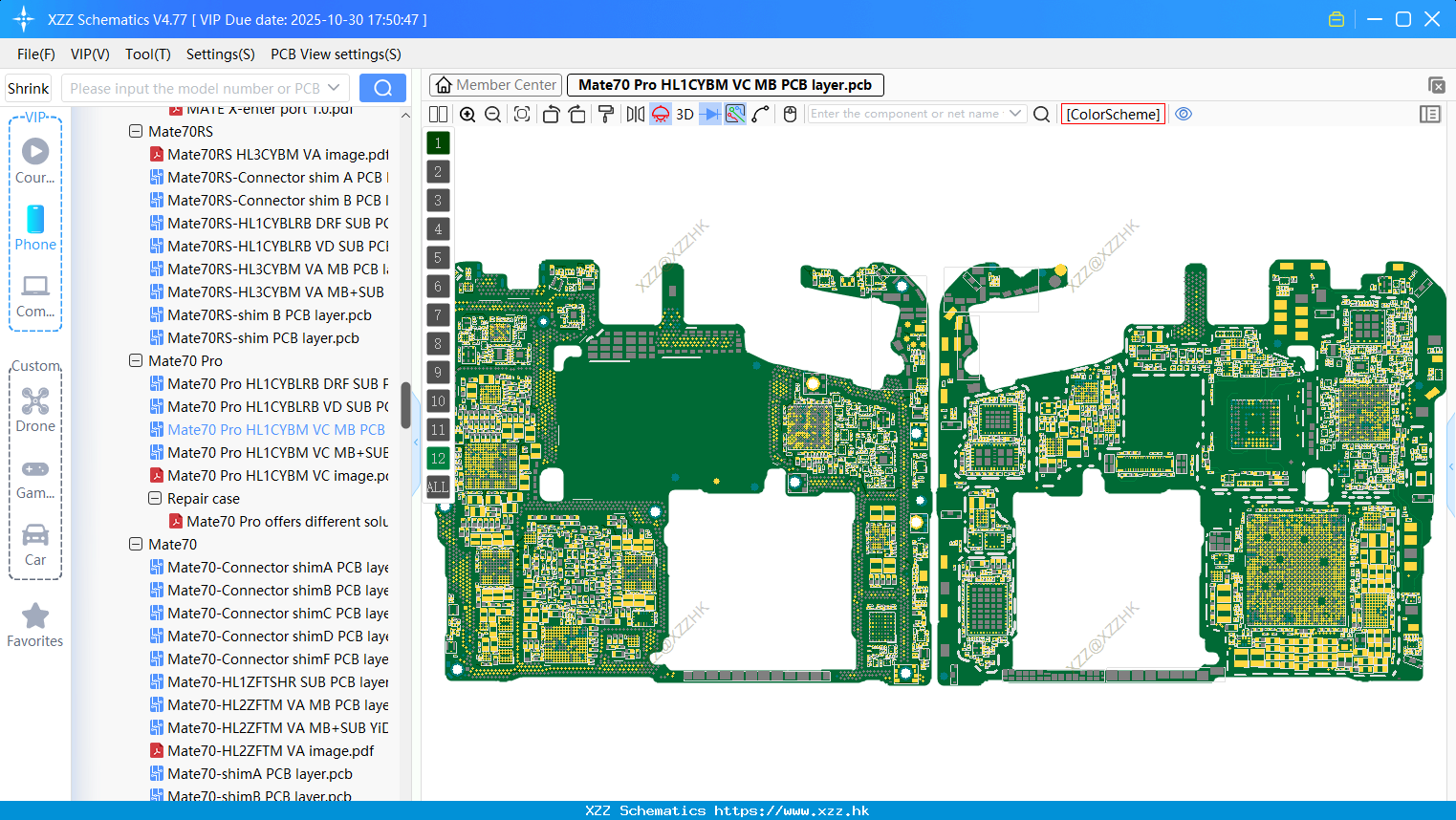Open Mate70-HL2ZFTM VA image.pdf
Image resolution: width=1456 pixels, height=820 pixels.
point(262,751)
